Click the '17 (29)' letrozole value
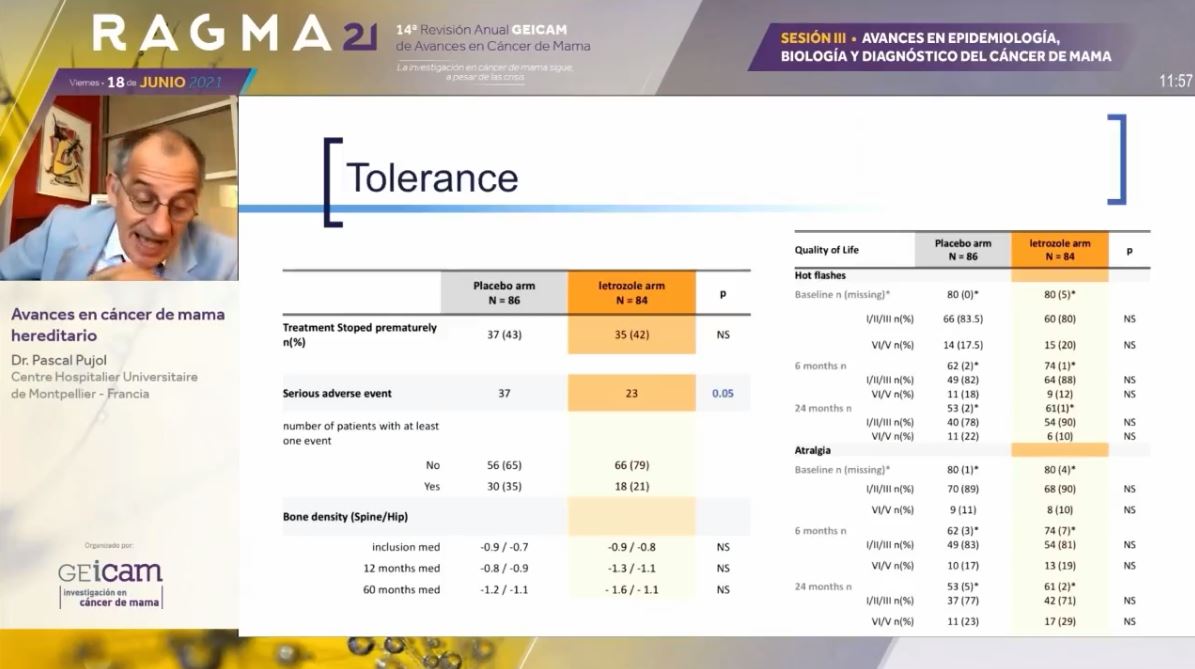This screenshot has height=669, width=1195. [x=1059, y=622]
